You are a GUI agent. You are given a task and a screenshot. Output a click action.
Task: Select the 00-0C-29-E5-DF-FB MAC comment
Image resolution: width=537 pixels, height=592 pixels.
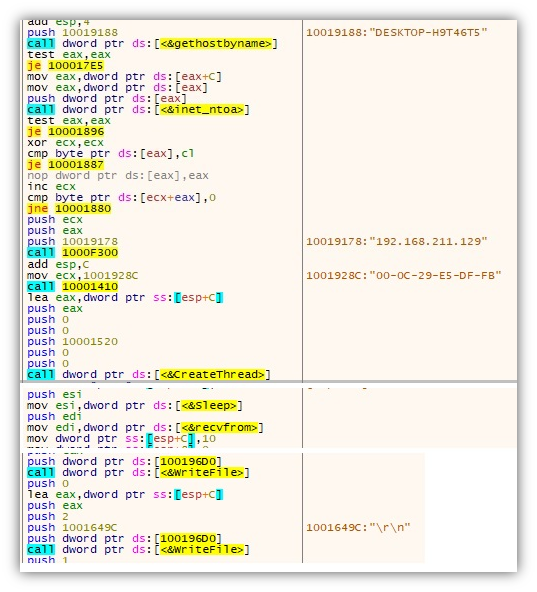point(403,276)
